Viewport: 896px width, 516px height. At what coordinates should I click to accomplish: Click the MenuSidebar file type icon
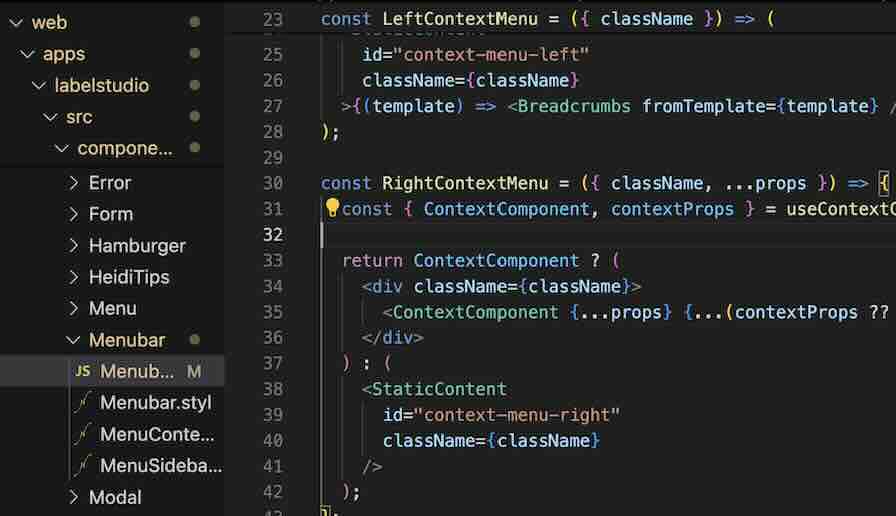pyautogui.click(x=82, y=466)
